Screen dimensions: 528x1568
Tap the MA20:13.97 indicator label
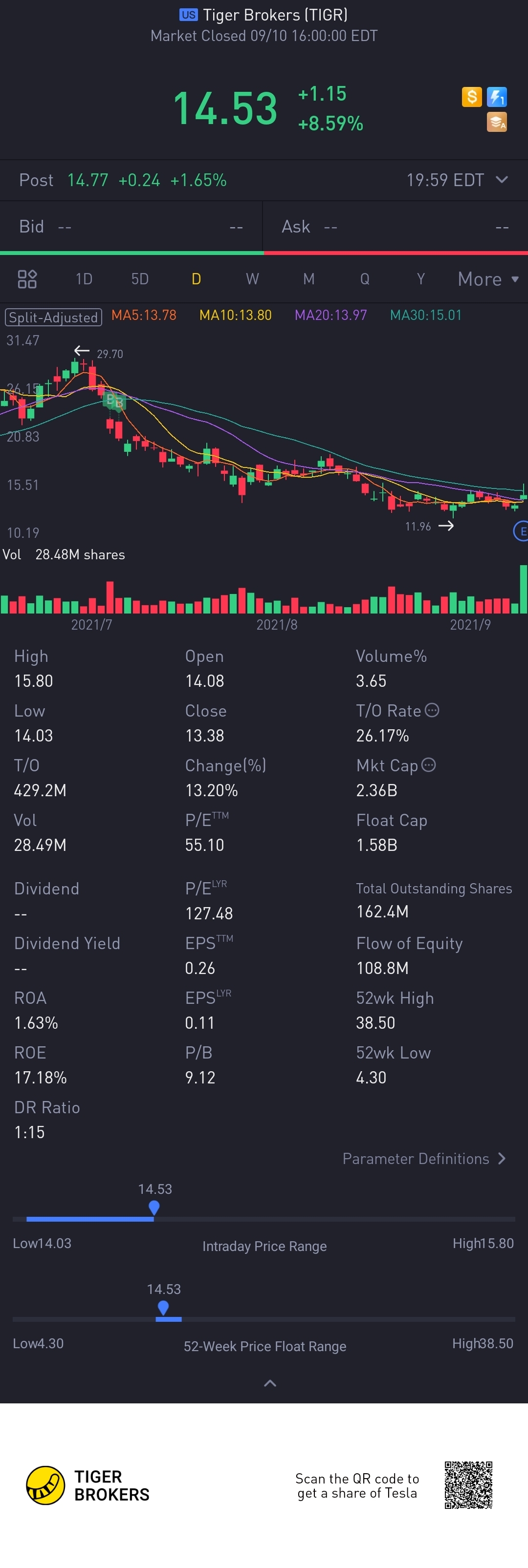pos(330,315)
